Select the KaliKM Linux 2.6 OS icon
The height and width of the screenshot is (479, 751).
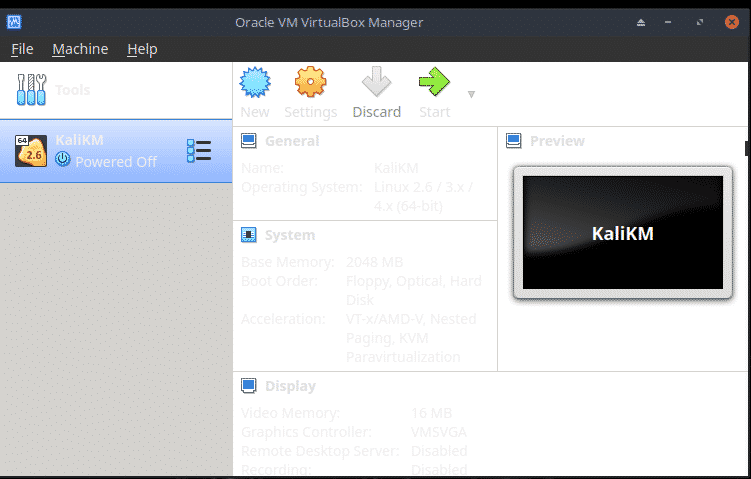click(31, 151)
